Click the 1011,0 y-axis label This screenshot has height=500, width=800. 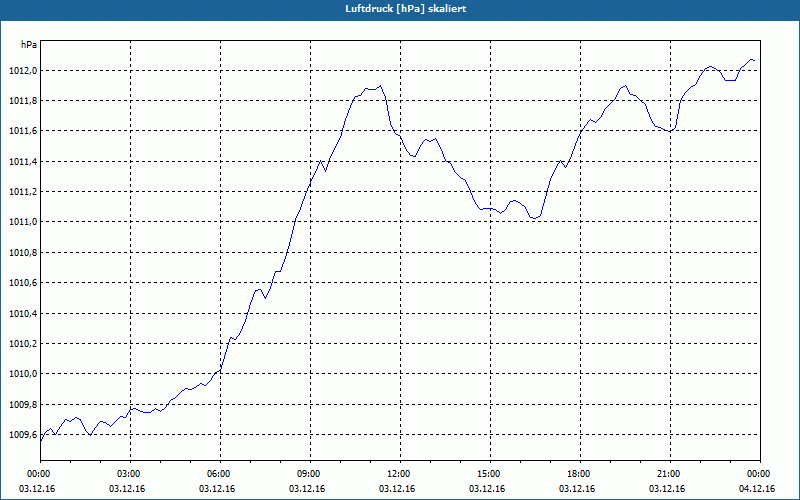pyautogui.click(x=23, y=222)
